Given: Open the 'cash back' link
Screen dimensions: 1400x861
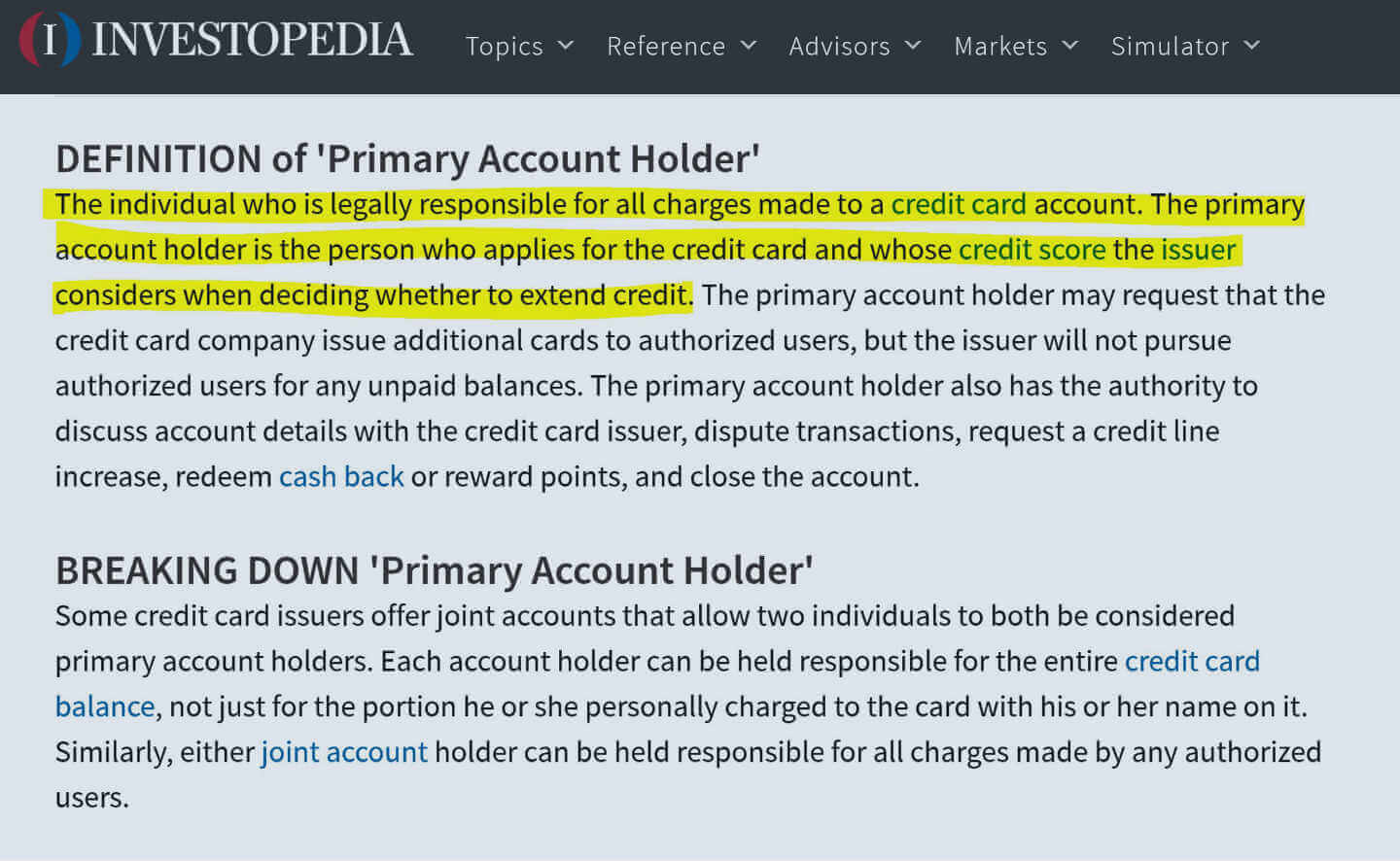Looking at the screenshot, I should [341, 476].
